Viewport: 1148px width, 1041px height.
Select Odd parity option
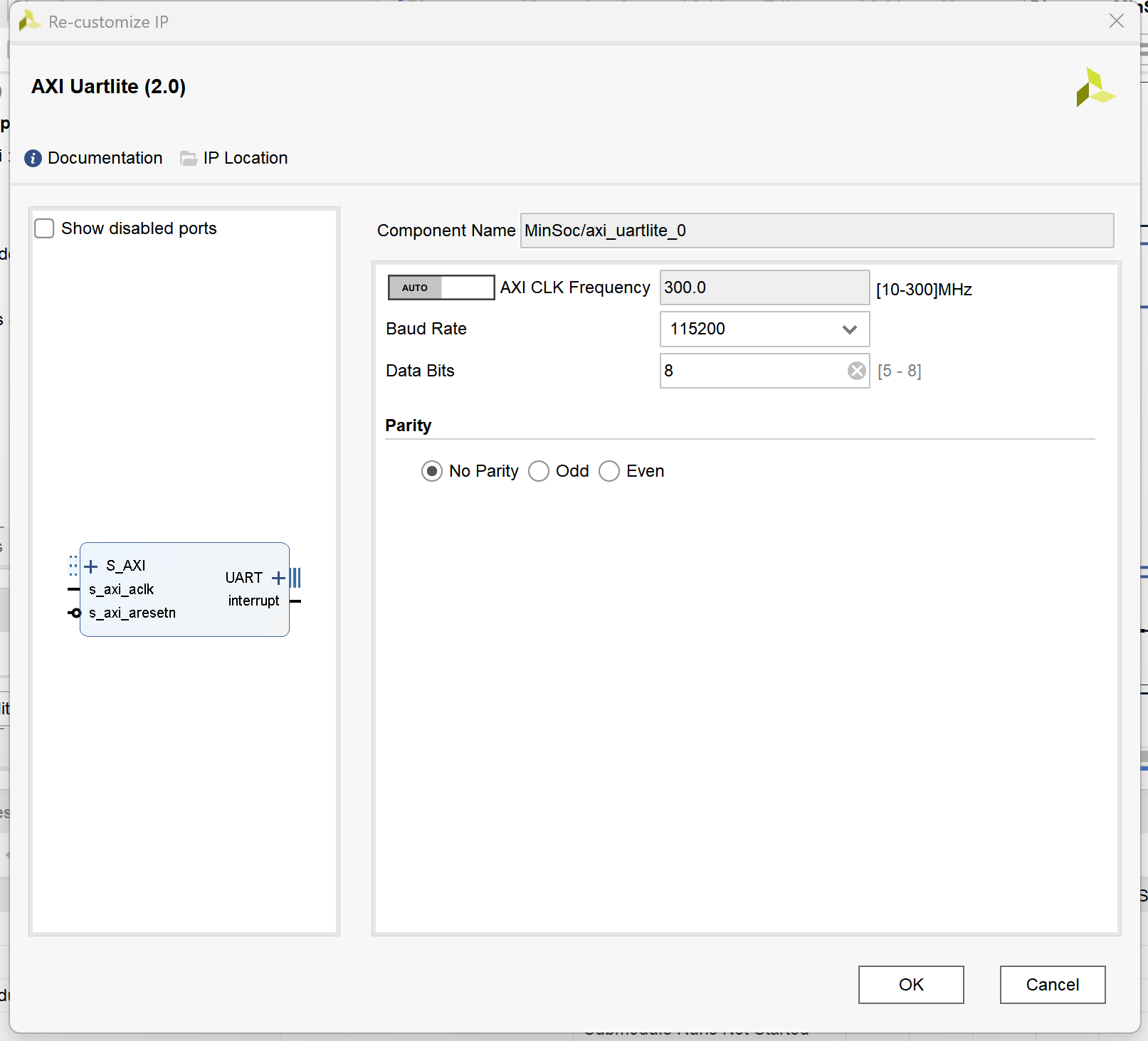[x=539, y=471]
